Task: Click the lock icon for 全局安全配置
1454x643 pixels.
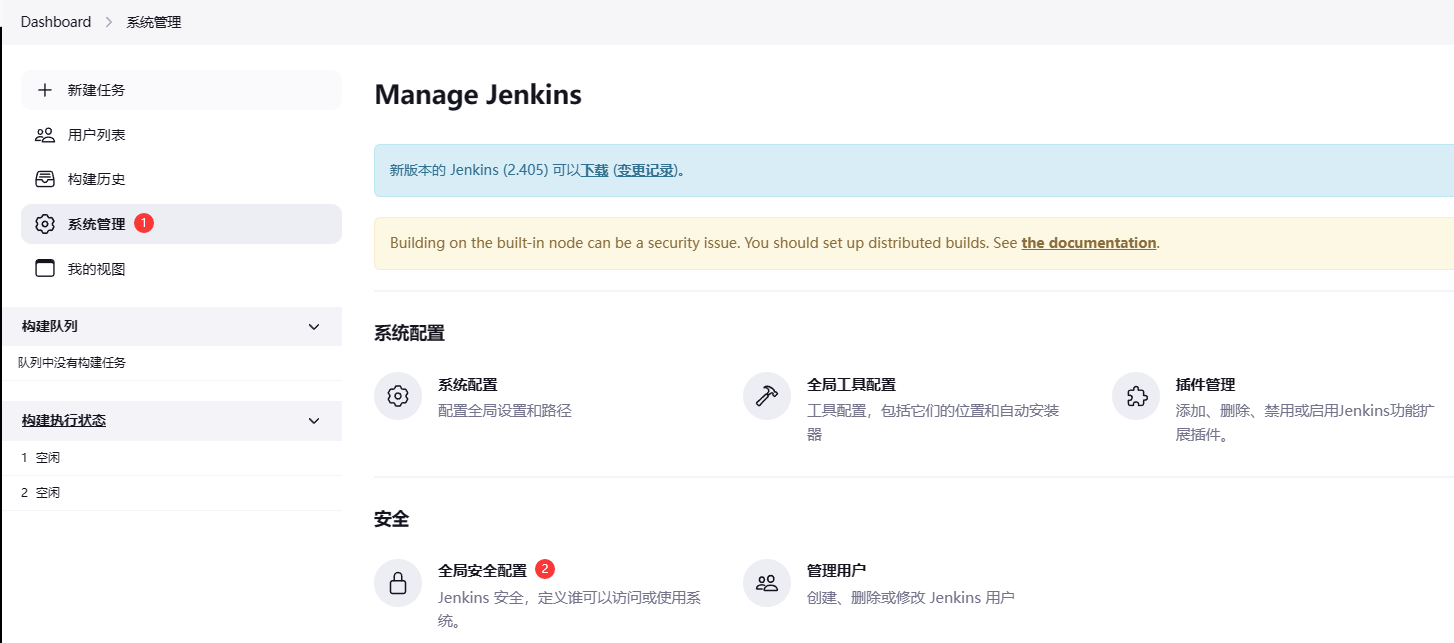Action: (398, 583)
